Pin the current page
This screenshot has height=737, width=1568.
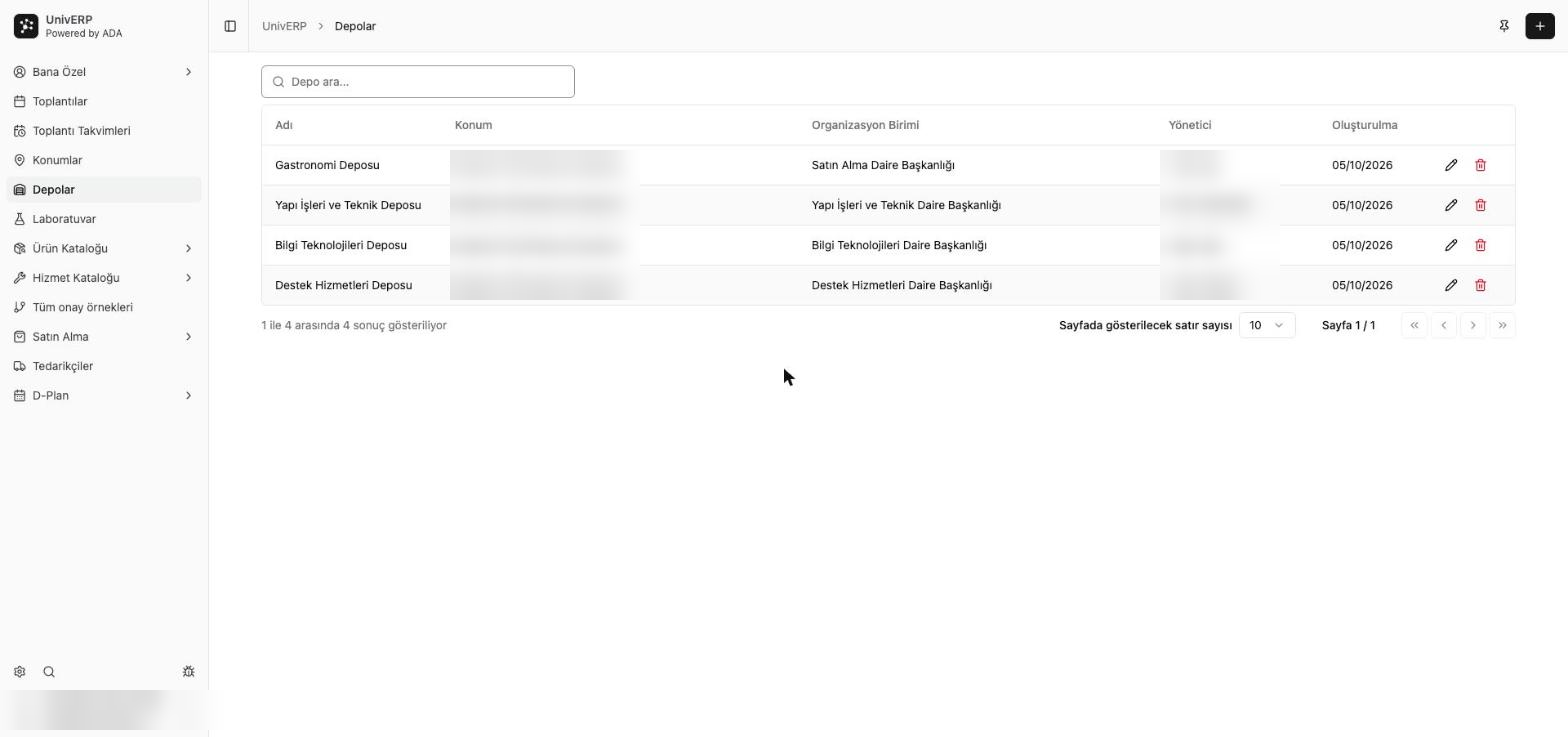coord(1504,26)
